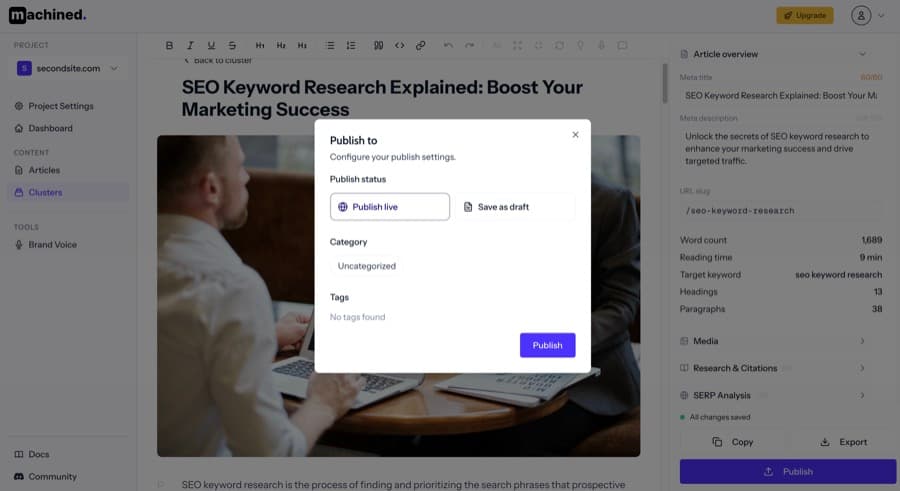This screenshot has width=900, height=491.
Task: Click the editor's vertical scrollbar
Action: [664, 85]
